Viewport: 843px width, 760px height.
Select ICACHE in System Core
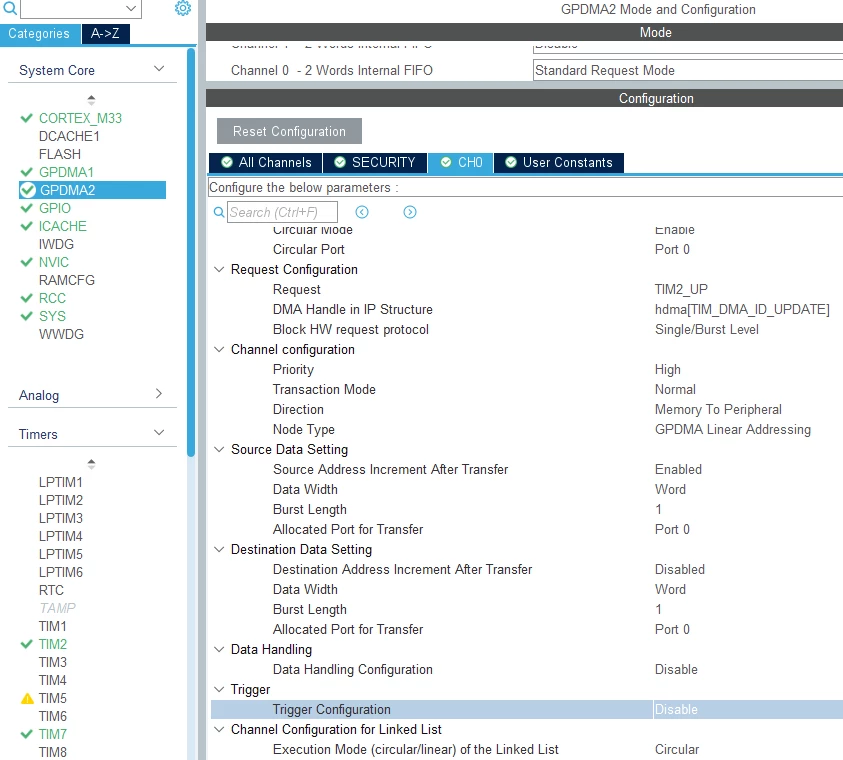(x=62, y=226)
